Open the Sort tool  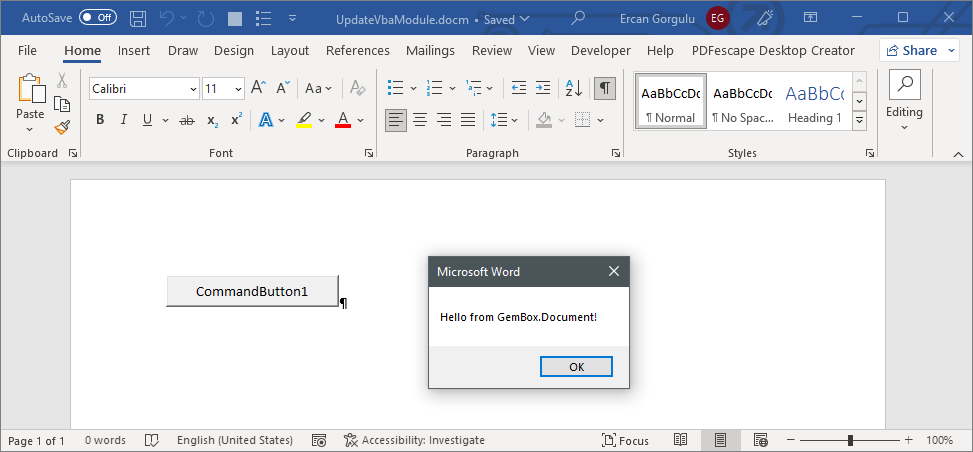(x=574, y=88)
